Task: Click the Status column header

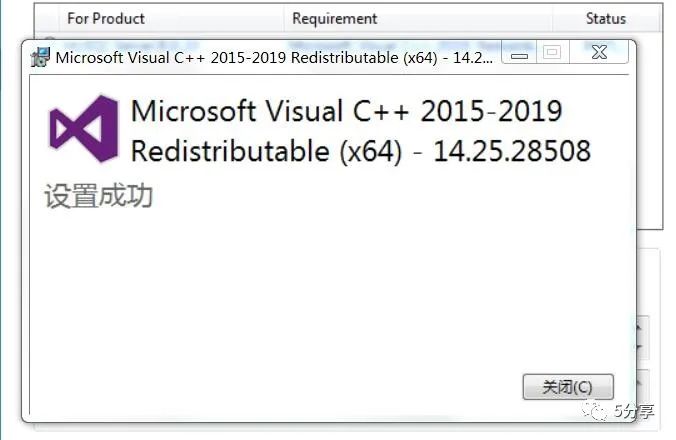Action: [605, 18]
